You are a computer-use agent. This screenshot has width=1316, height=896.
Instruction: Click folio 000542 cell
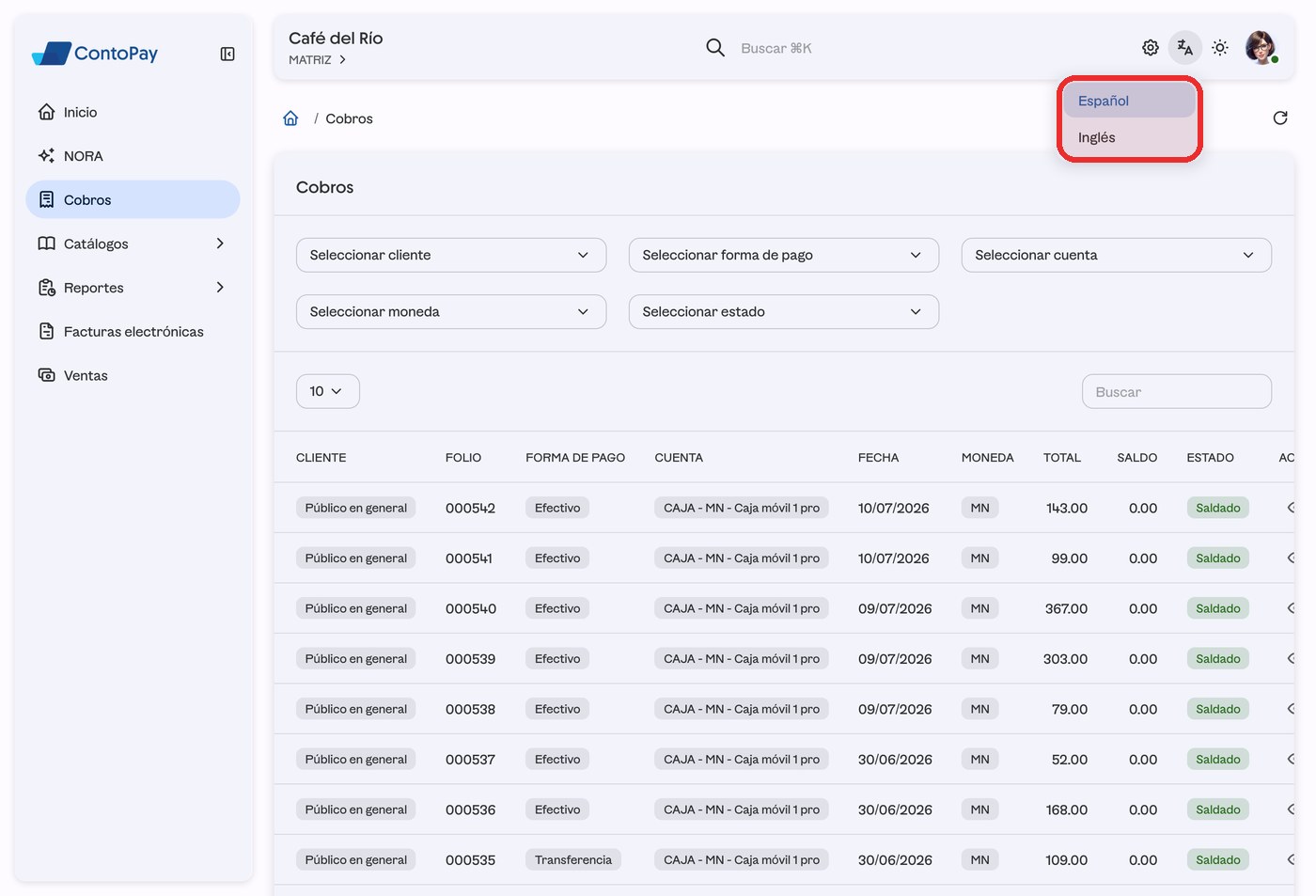click(x=470, y=508)
